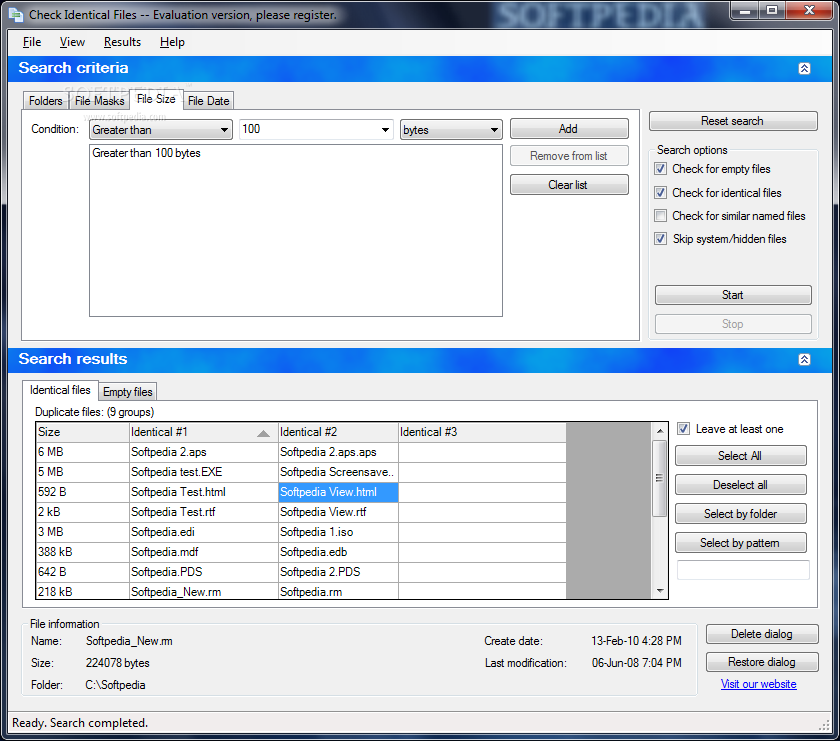Switch to the File Date tab
The width and height of the screenshot is (840, 741).
pyautogui.click(x=208, y=101)
